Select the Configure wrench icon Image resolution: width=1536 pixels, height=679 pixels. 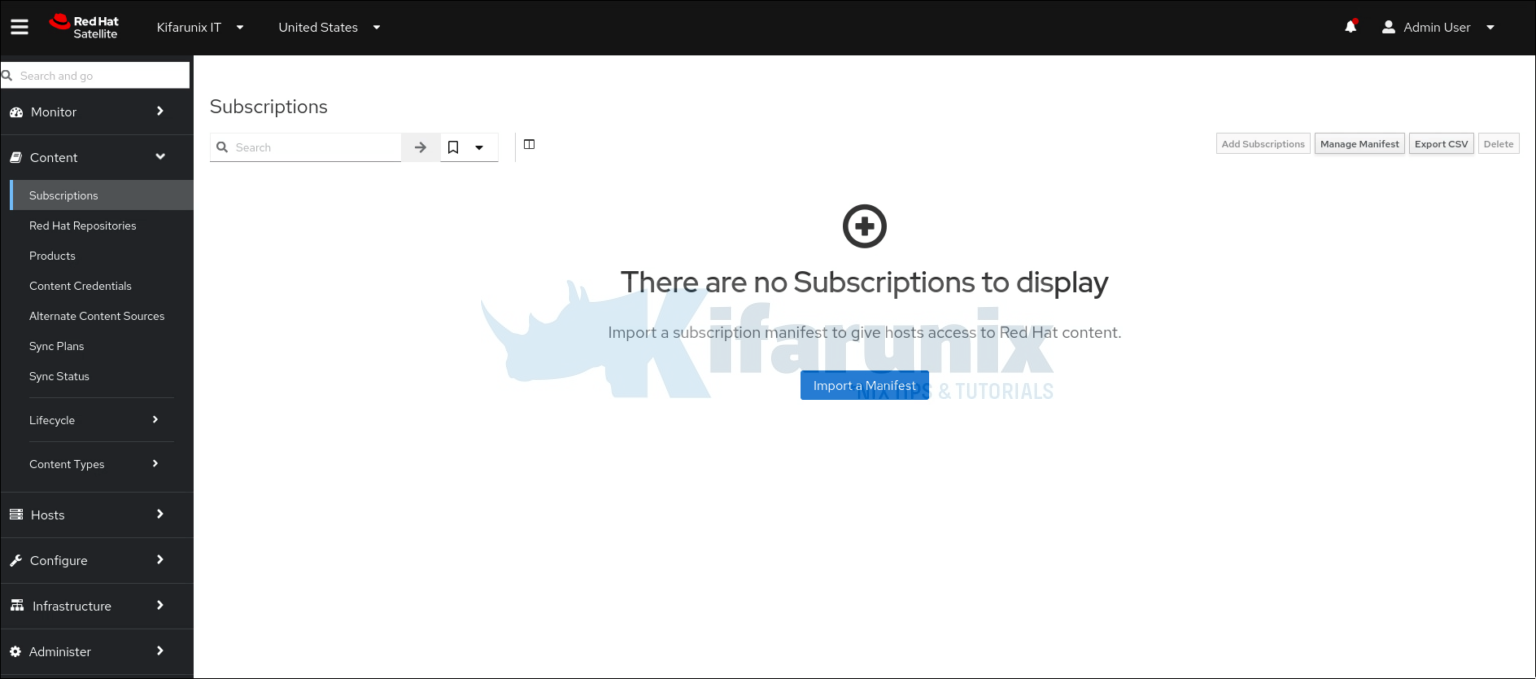point(17,560)
